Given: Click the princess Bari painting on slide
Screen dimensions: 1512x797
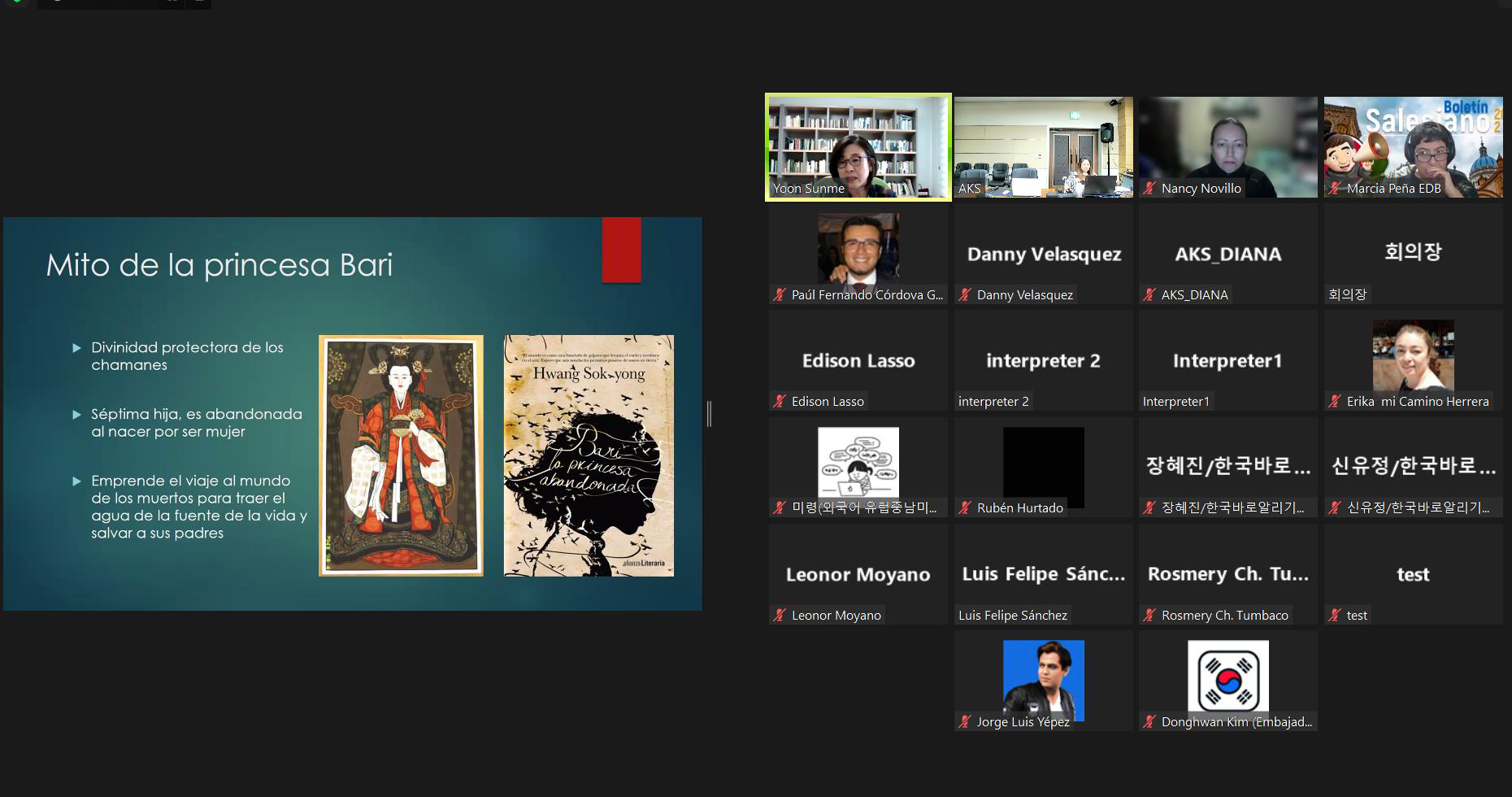Looking at the screenshot, I should coord(401,455).
